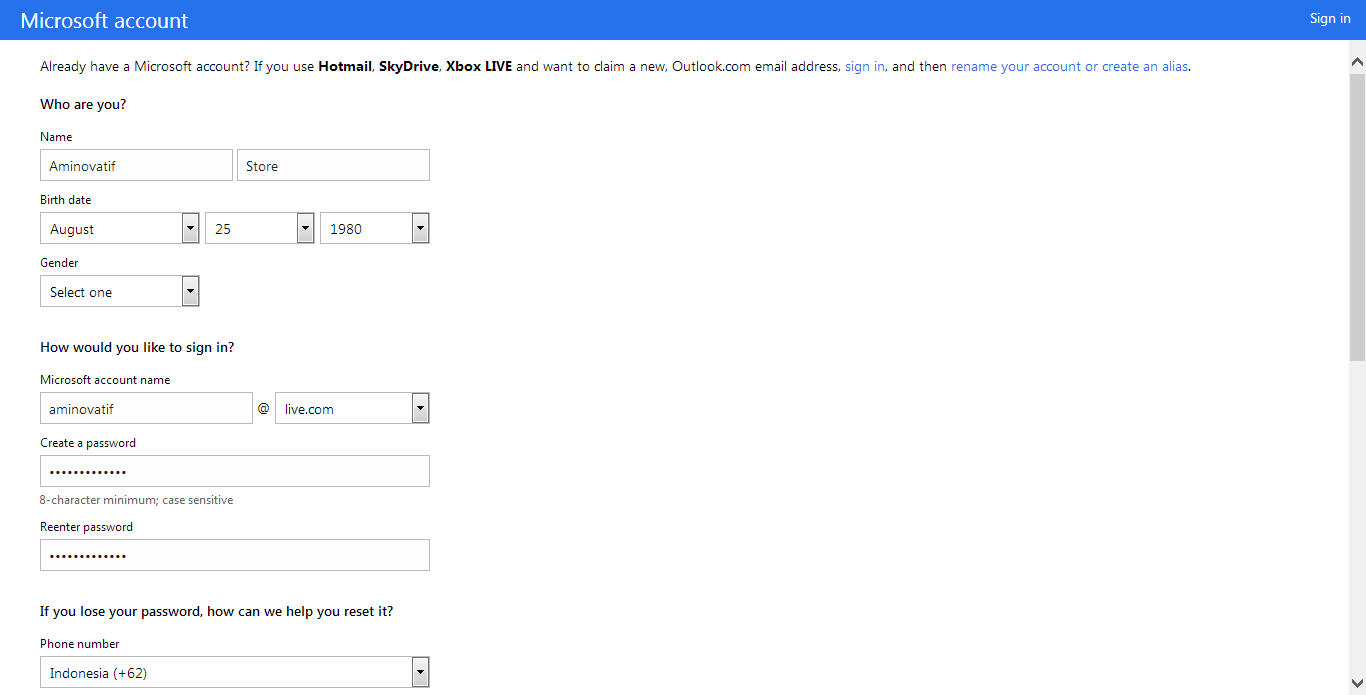Open the 'sign in' inline link

click(x=865, y=67)
